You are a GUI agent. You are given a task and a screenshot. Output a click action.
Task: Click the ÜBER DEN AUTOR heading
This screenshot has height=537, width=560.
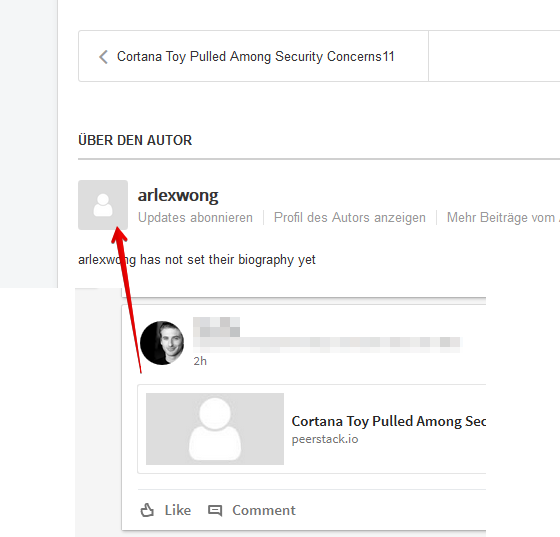tap(135, 140)
